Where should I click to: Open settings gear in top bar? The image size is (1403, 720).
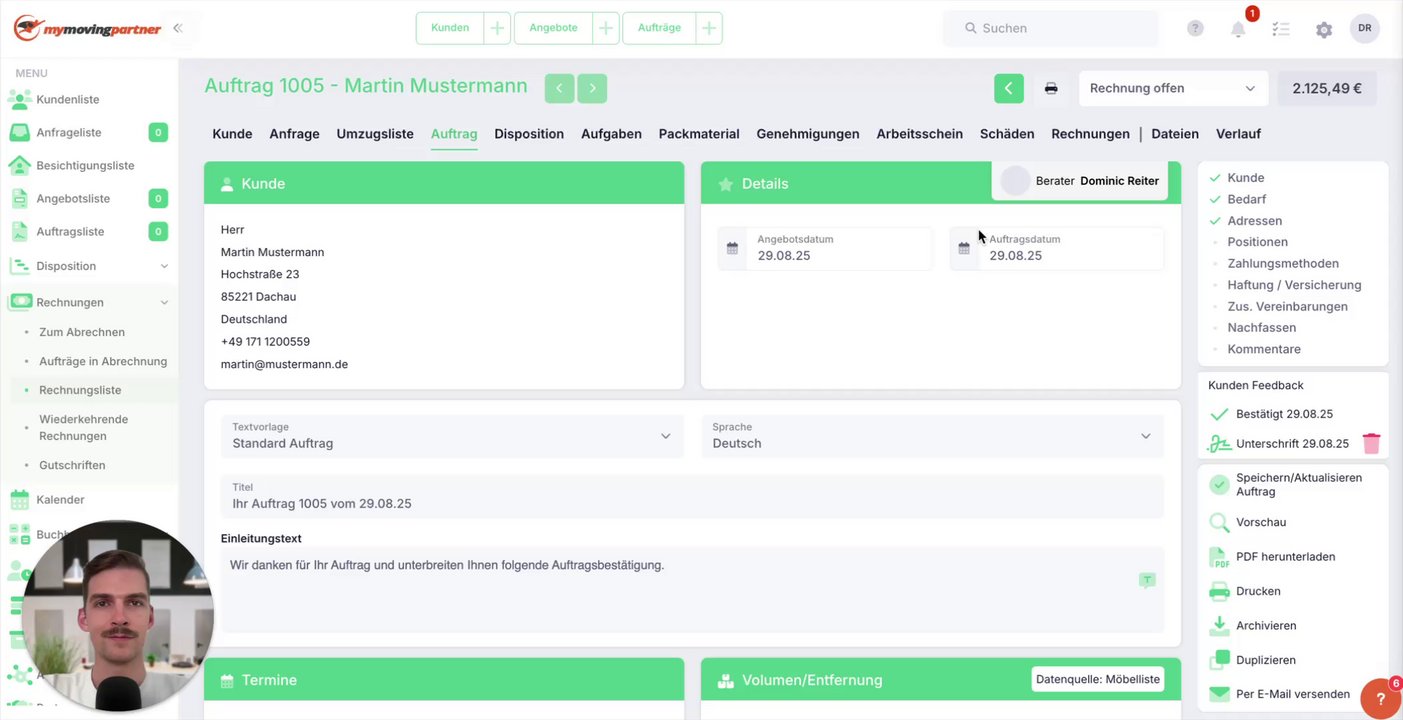[1324, 30]
